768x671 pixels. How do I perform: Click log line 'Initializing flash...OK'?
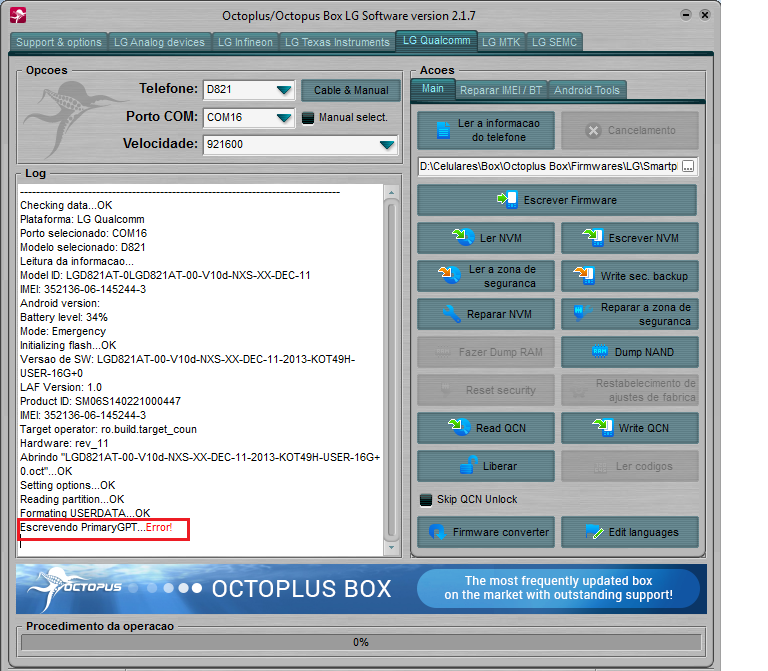click(68, 345)
